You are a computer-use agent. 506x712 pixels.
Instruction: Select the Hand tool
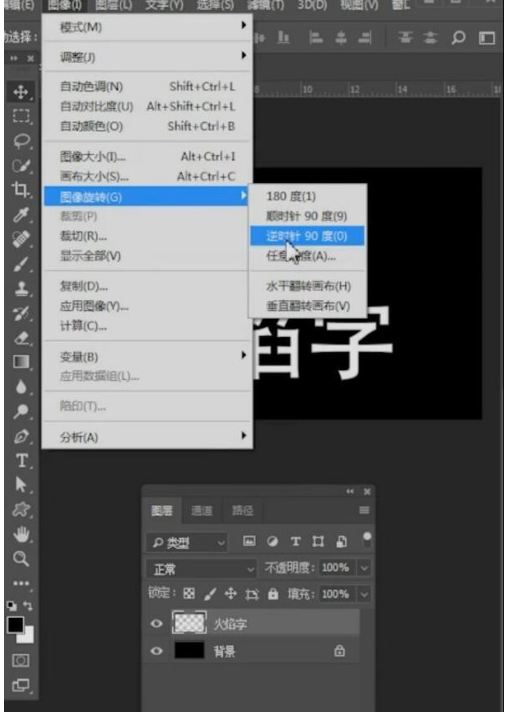coord(21,534)
